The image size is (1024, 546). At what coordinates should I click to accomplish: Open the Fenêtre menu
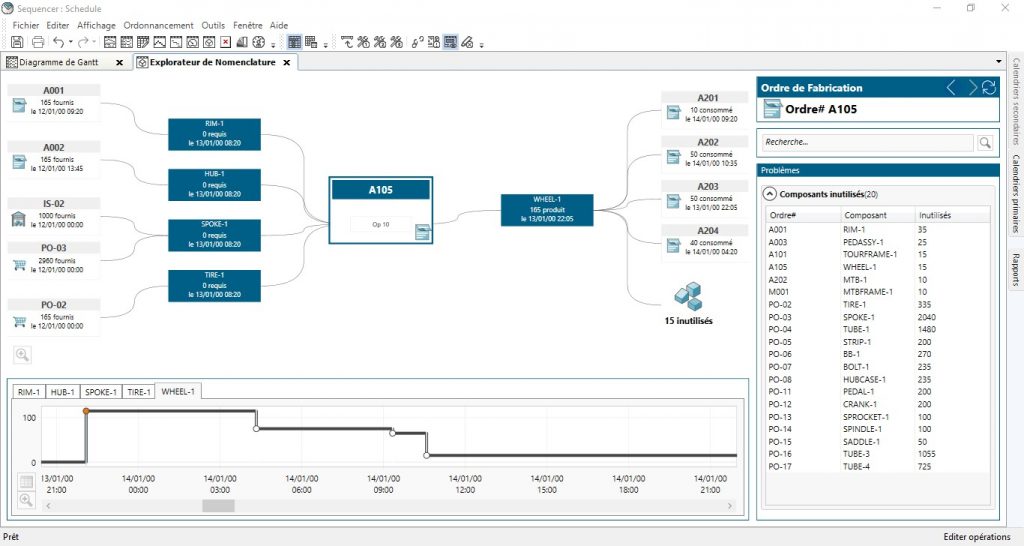click(x=248, y=25)
